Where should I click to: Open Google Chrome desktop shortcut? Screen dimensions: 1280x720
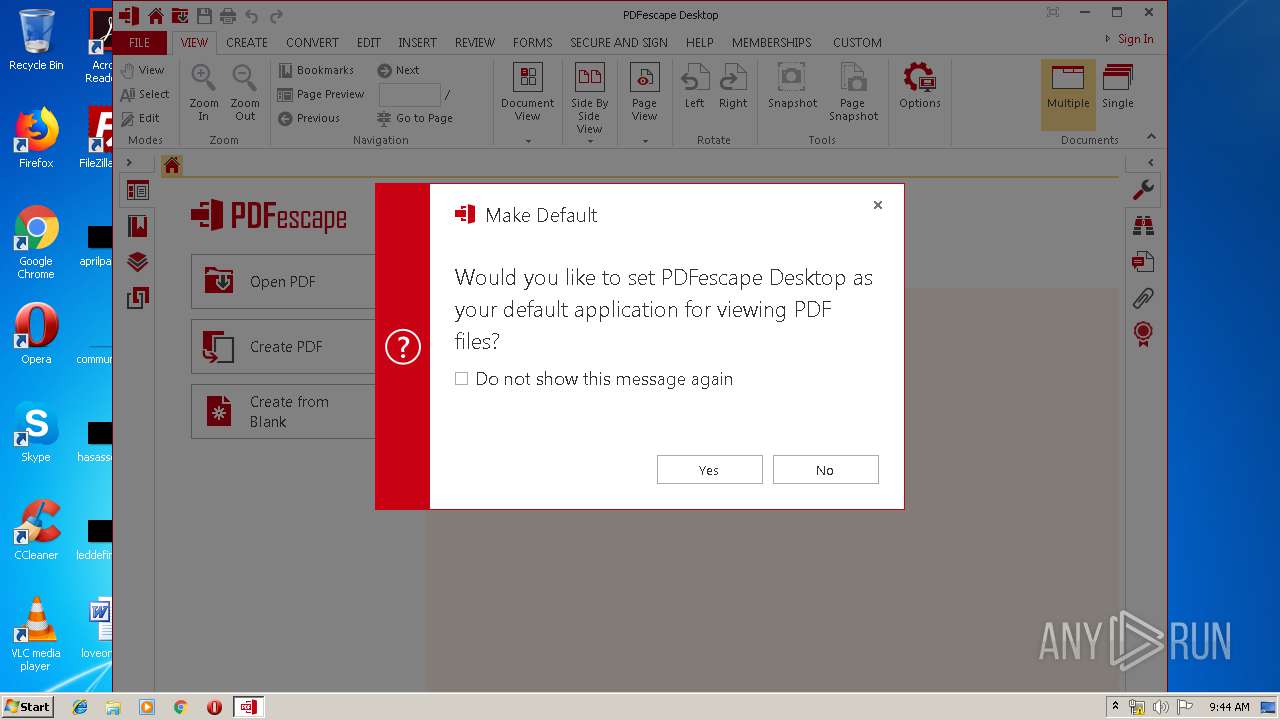36,243
